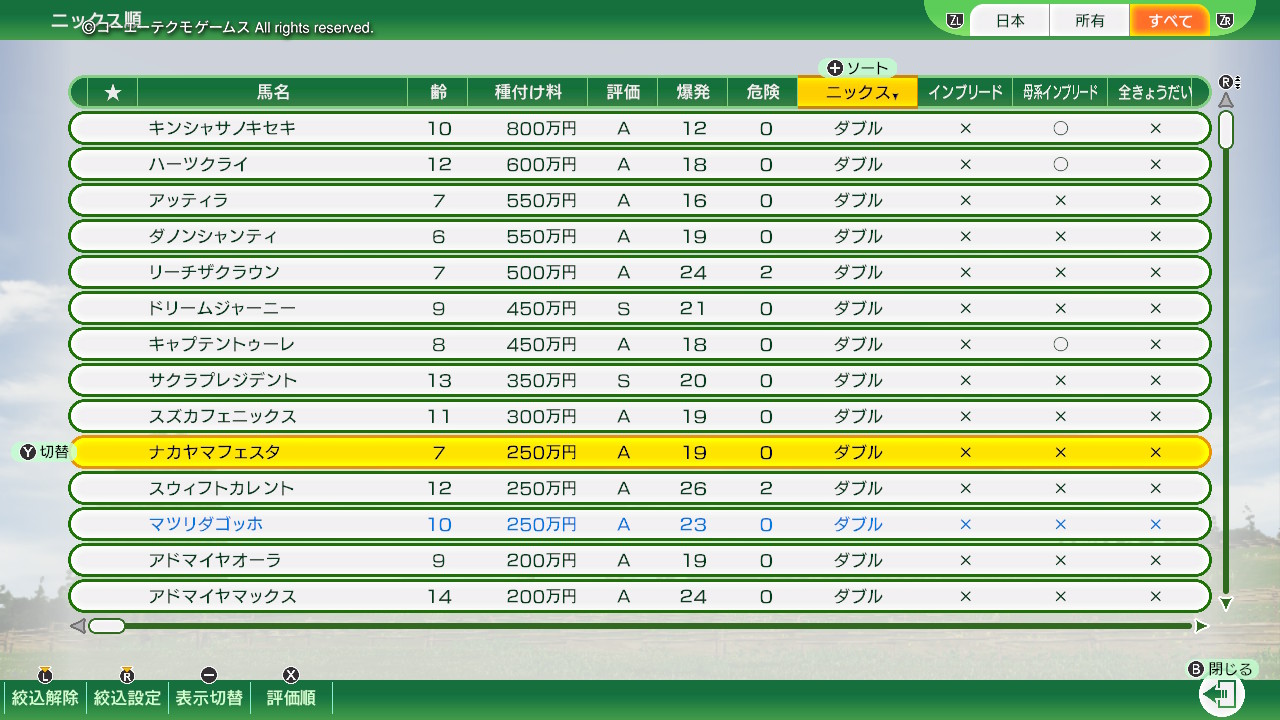Click the R stick icon above the scrollbar
The height and width of the screenshot is (720, 1280).
tap(1229, 82)
